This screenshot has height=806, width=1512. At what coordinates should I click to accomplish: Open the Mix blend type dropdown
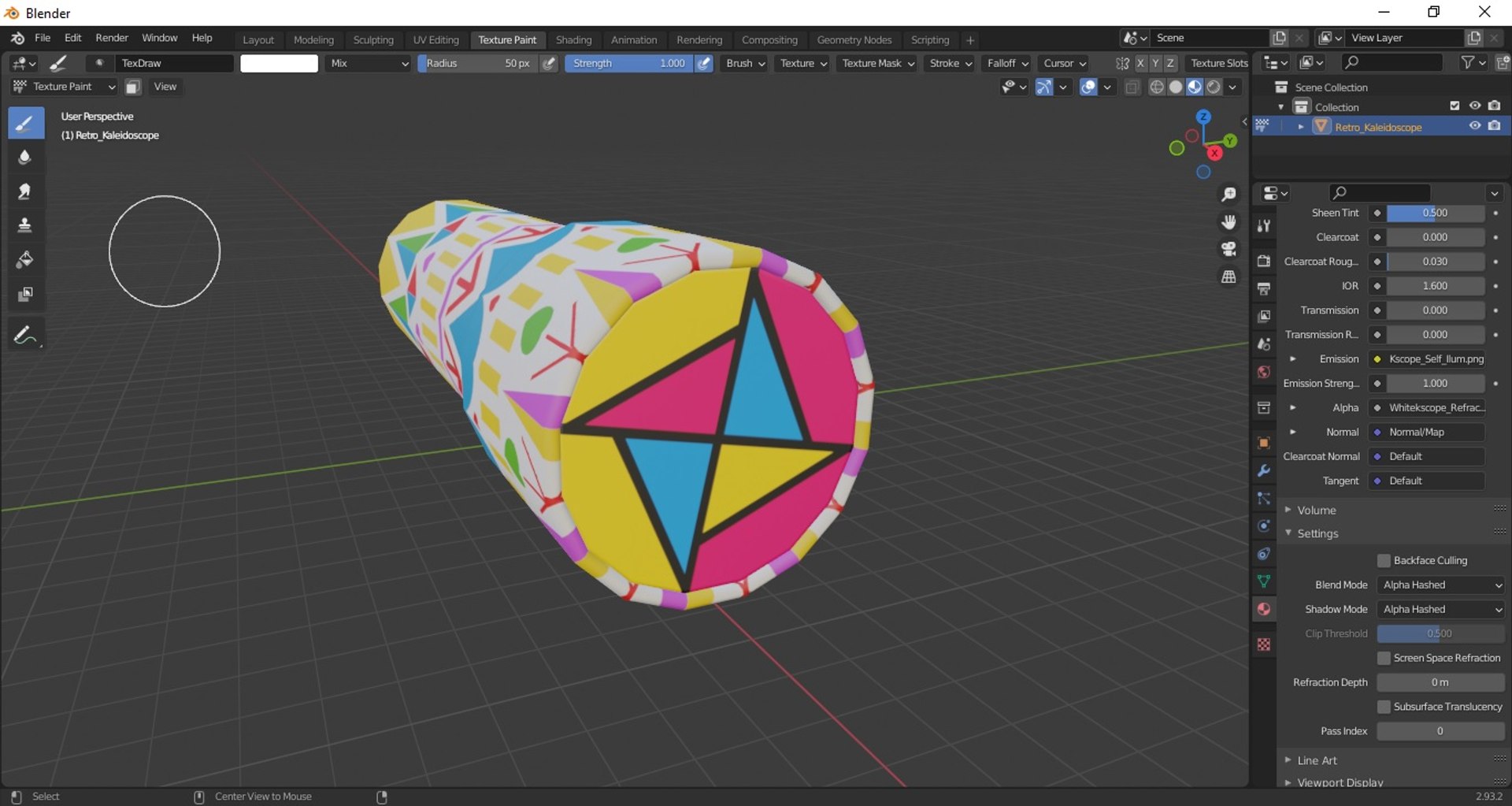pyautogui.click(x=369, y=63)
